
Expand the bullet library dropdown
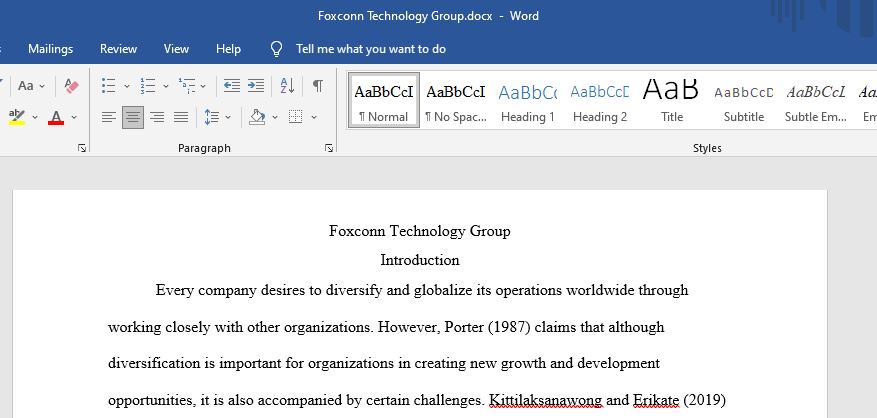click(126, 86)
